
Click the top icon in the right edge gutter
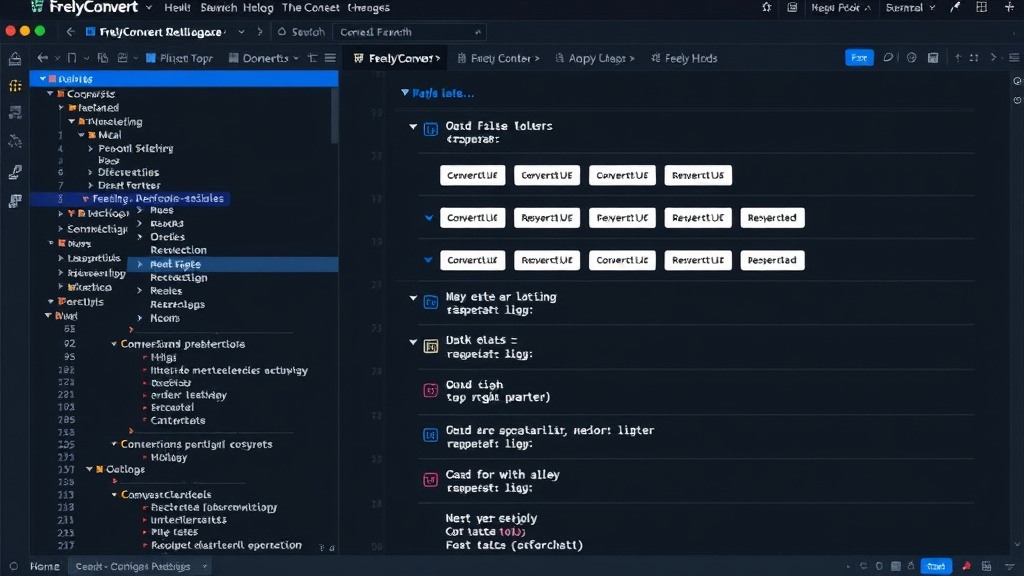point(1017,81)
